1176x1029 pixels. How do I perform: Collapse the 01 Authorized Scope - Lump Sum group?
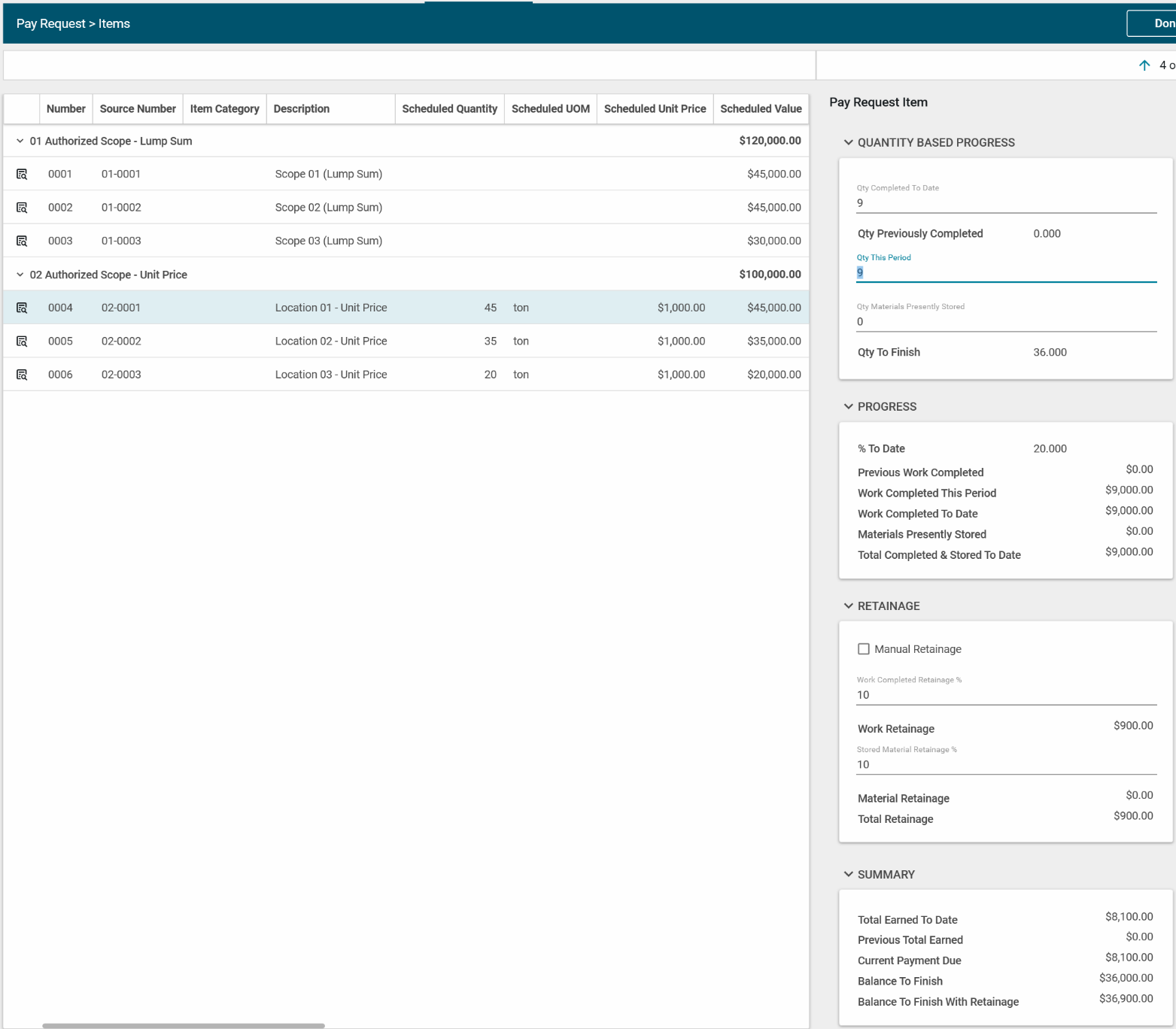[20, 141]
